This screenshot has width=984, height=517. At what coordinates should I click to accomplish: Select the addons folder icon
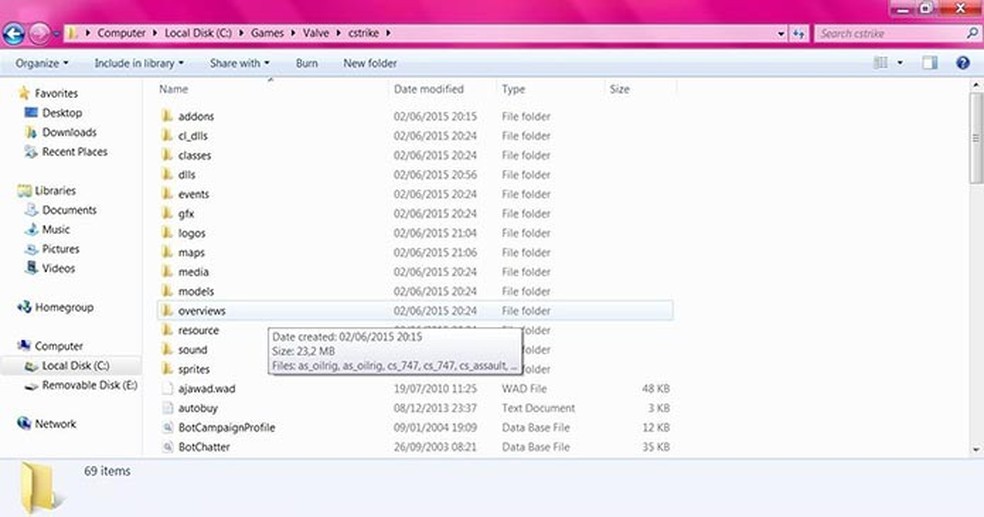167,116
